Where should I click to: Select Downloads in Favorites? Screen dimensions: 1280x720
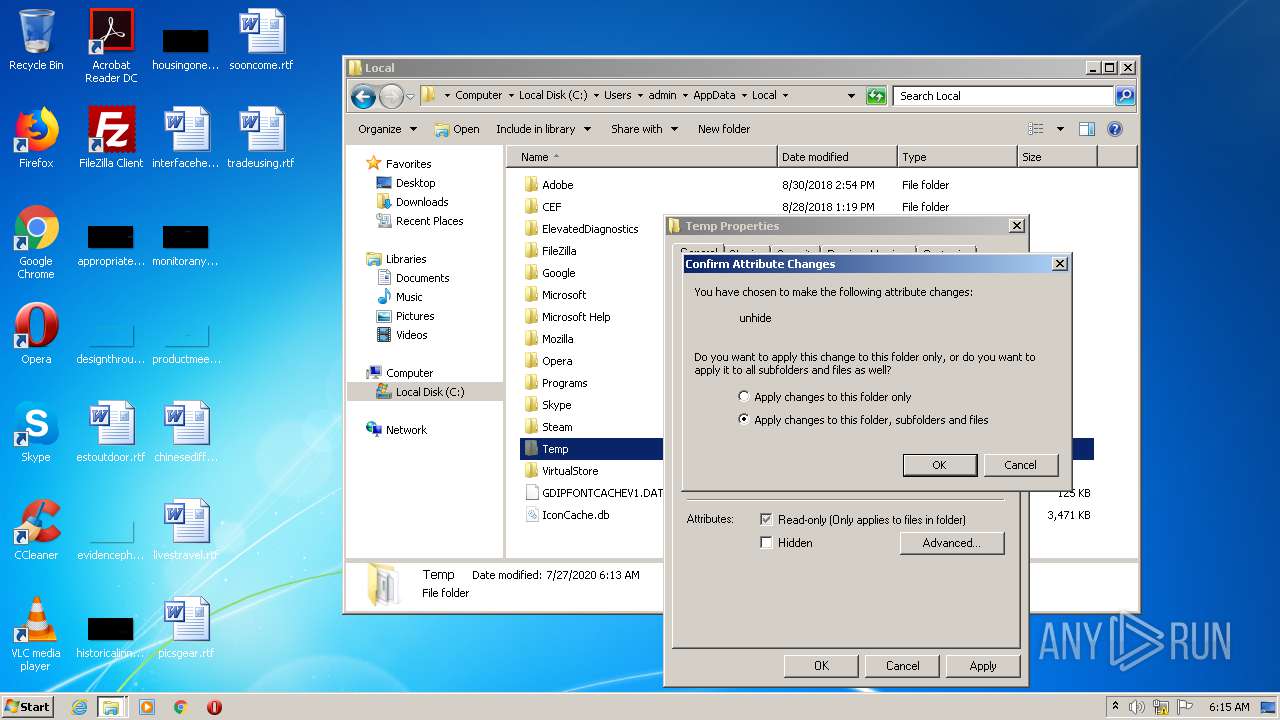[x=421, y=202]
